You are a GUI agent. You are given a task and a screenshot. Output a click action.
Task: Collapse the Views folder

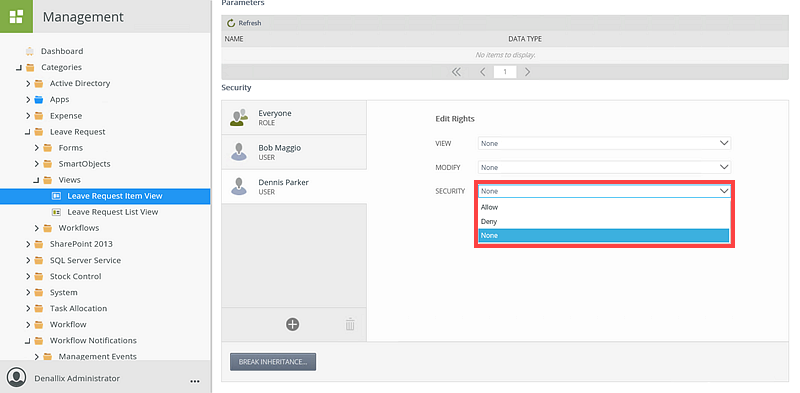(x=36, y=180)
